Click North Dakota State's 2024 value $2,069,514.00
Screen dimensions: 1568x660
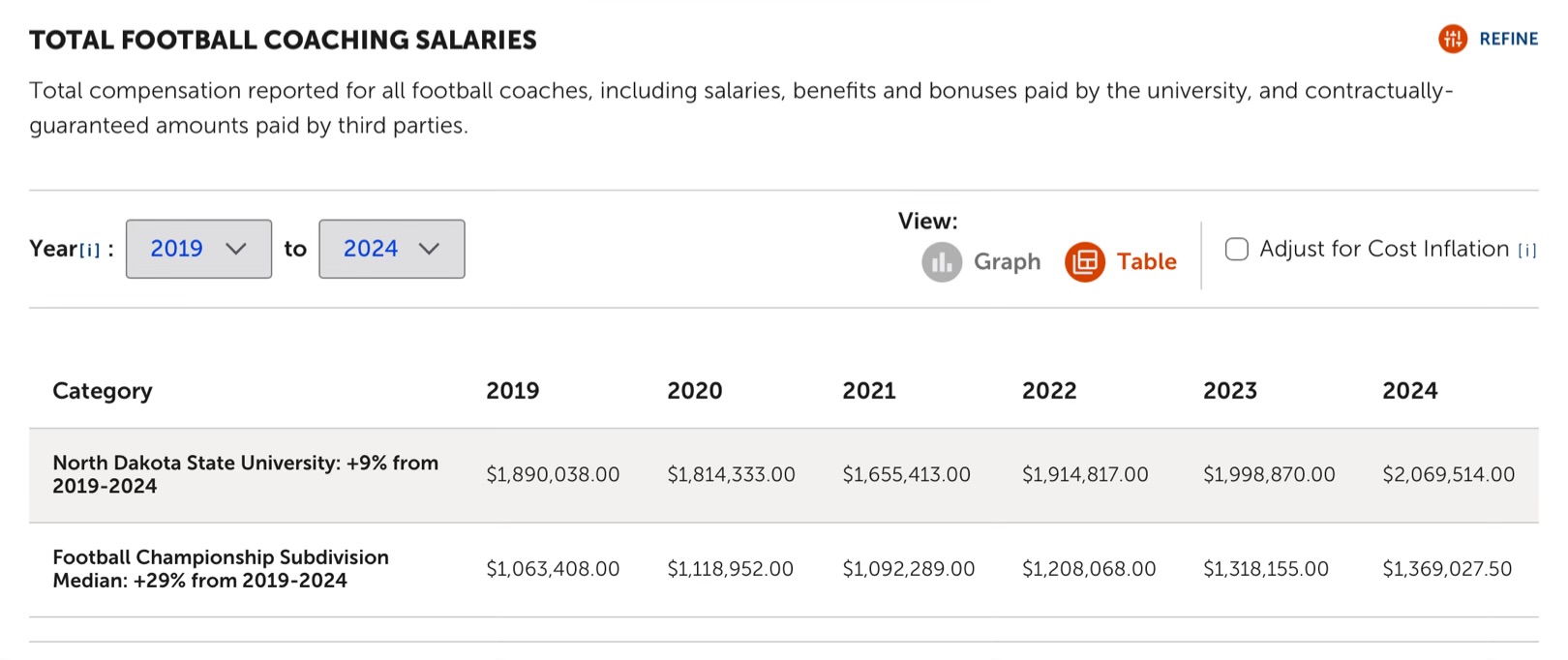(x=1448, y=475)
